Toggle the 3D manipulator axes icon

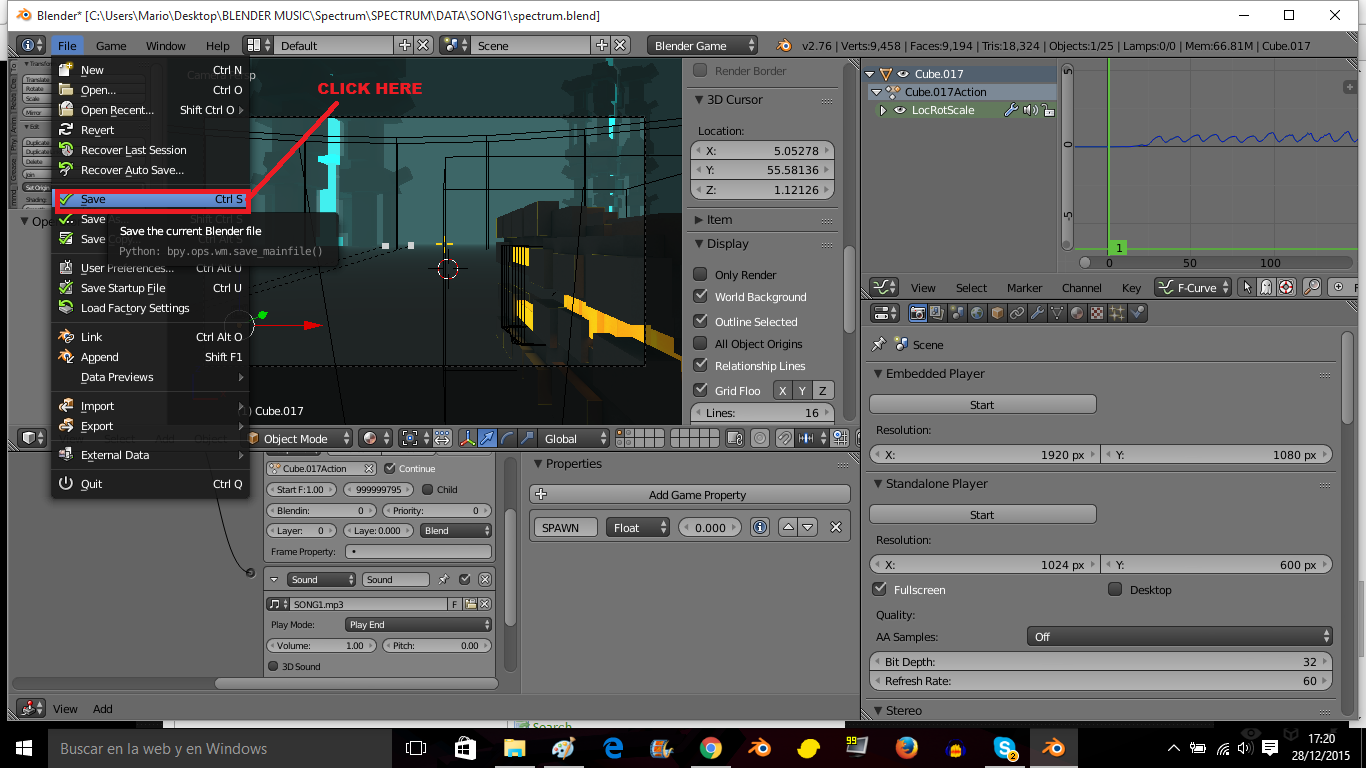467,438
